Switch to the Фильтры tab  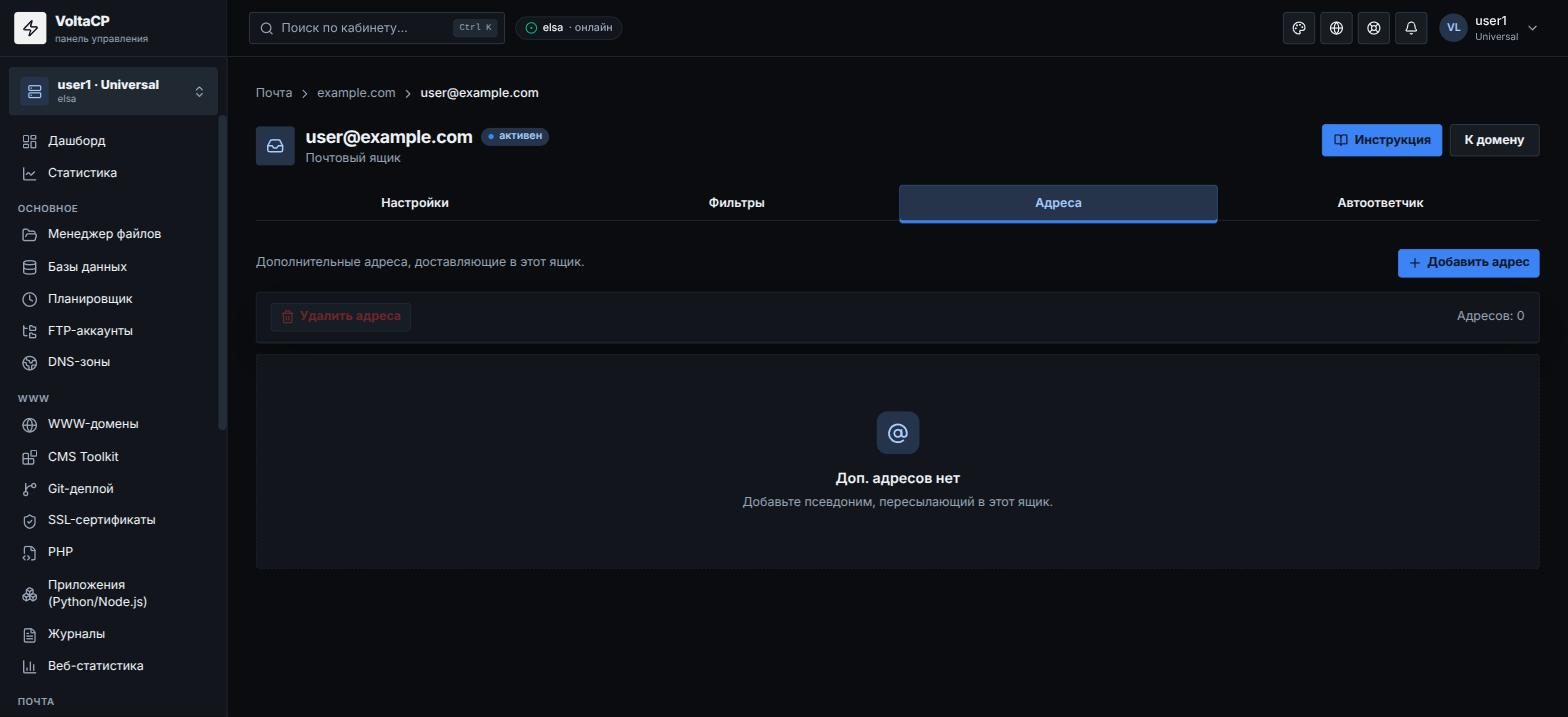736,203
